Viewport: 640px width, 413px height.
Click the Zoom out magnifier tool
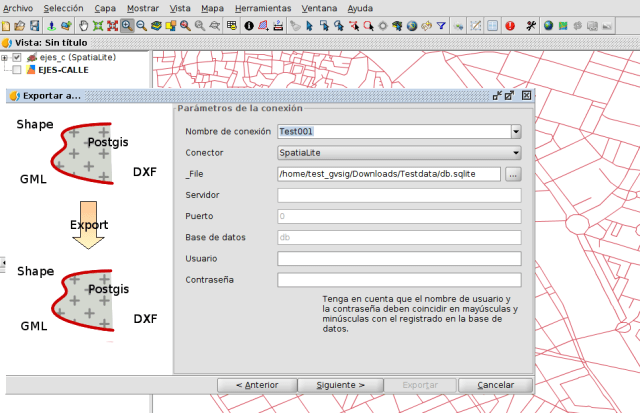pos(141,24)
